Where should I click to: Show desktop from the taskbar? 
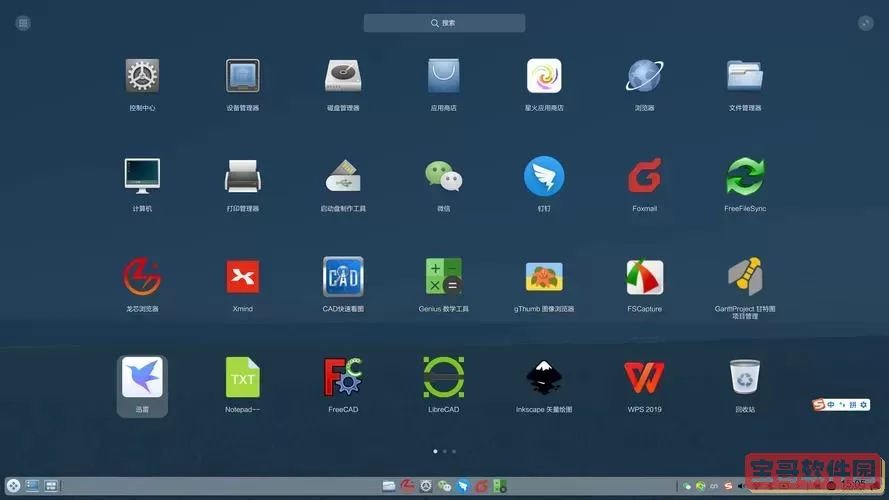click(x=32, y=486)
